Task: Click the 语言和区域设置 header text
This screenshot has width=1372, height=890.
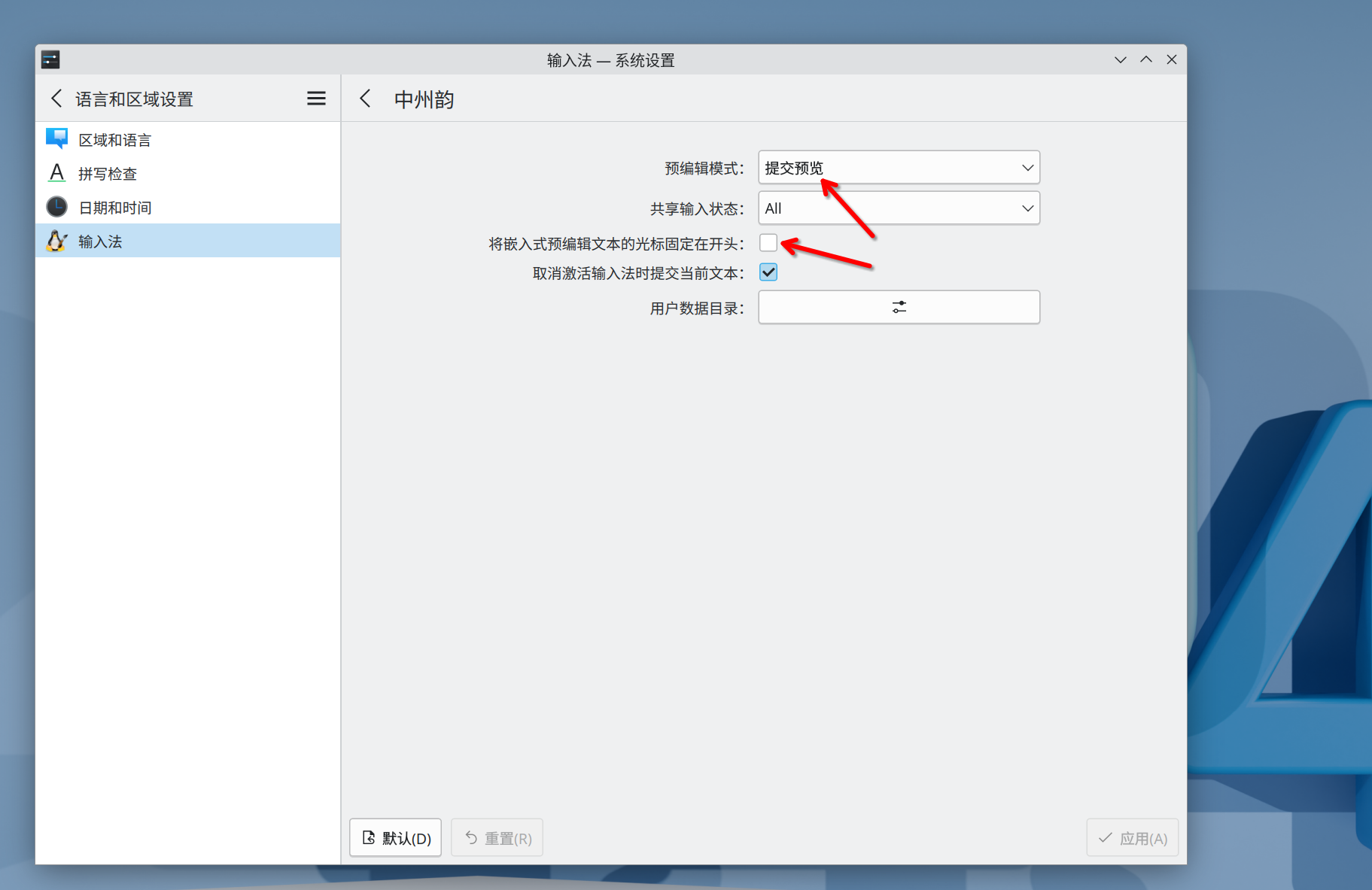Action: click(x=134, y=99)
